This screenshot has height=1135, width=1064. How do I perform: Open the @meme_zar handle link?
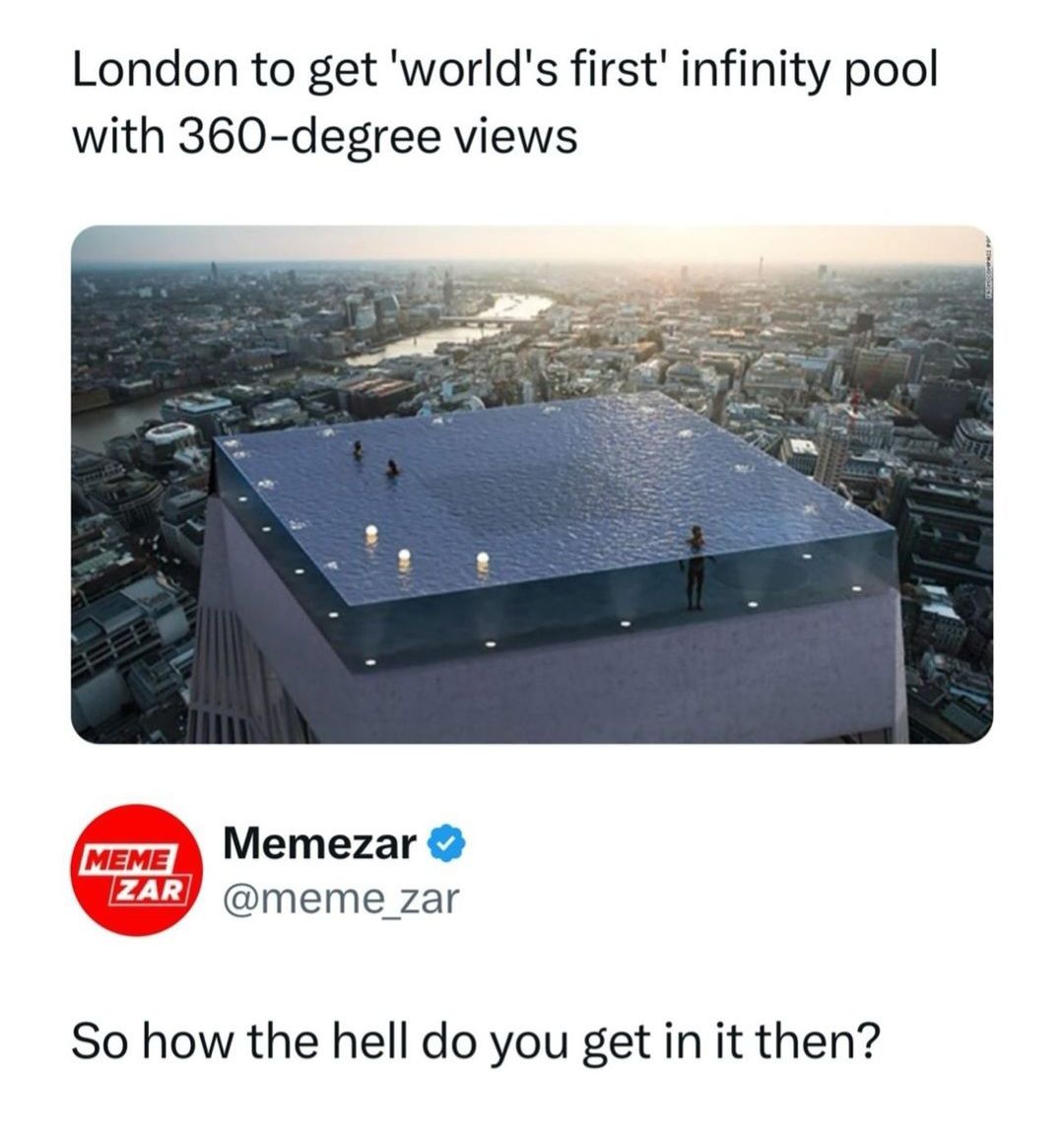[341, 899]
